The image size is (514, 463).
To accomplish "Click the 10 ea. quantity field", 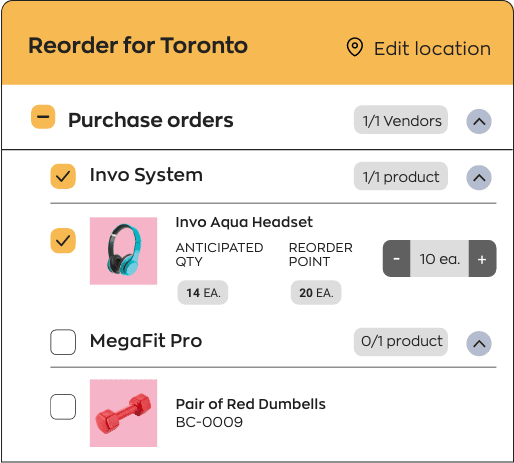I will click(439, 258).
